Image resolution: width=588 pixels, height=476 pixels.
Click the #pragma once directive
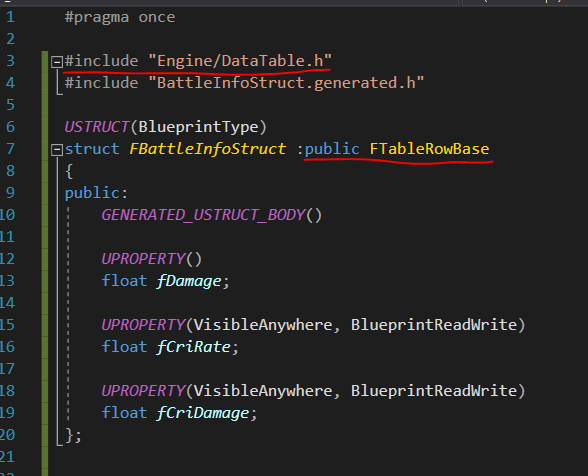[120, 18]
